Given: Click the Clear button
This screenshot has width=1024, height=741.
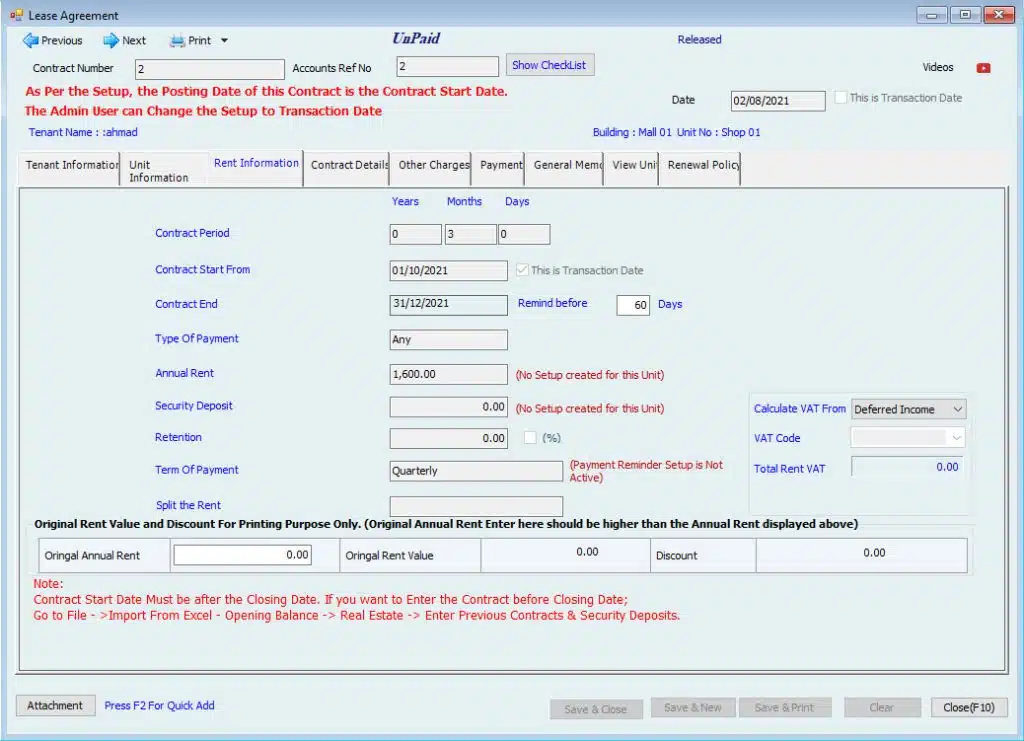Looking at the screenshot, I should [x=882, y=708].
